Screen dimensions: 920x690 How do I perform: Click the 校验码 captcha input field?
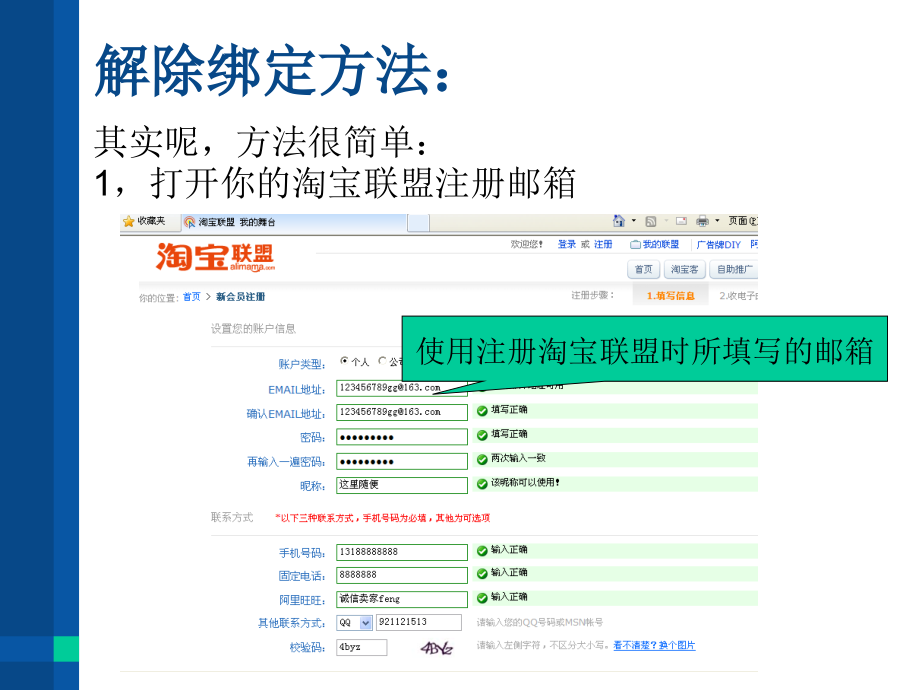click(x=361, y=647)
